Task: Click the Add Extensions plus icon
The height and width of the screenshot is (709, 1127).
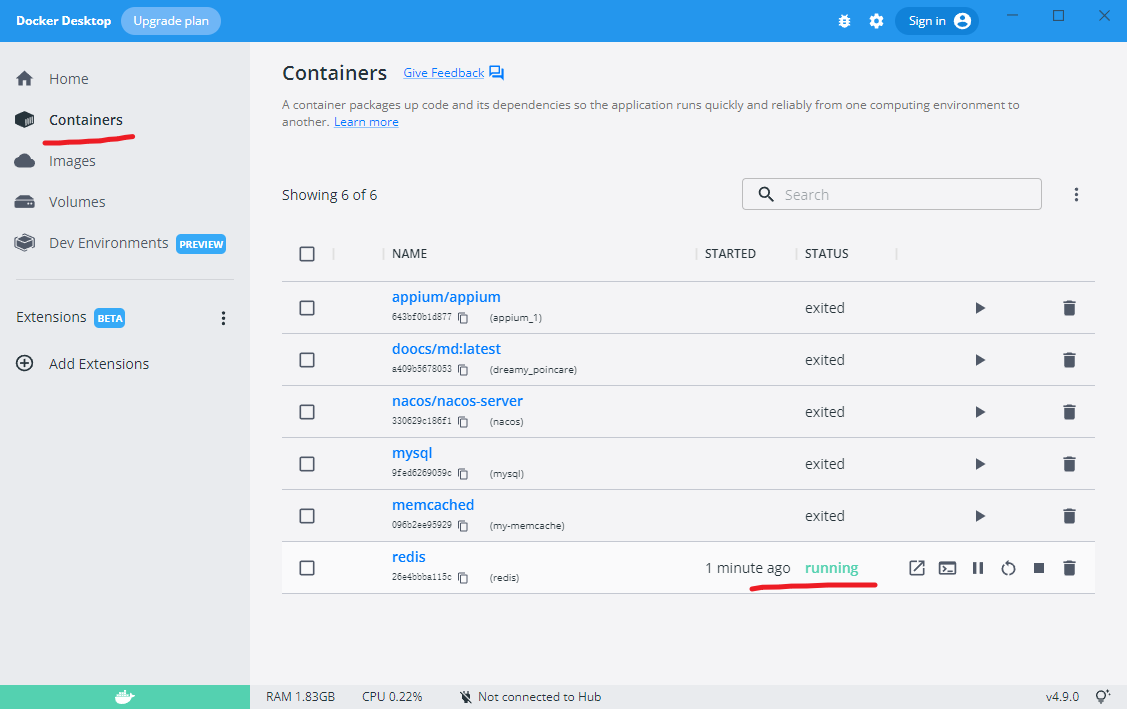Action: [x=24, y=363]
